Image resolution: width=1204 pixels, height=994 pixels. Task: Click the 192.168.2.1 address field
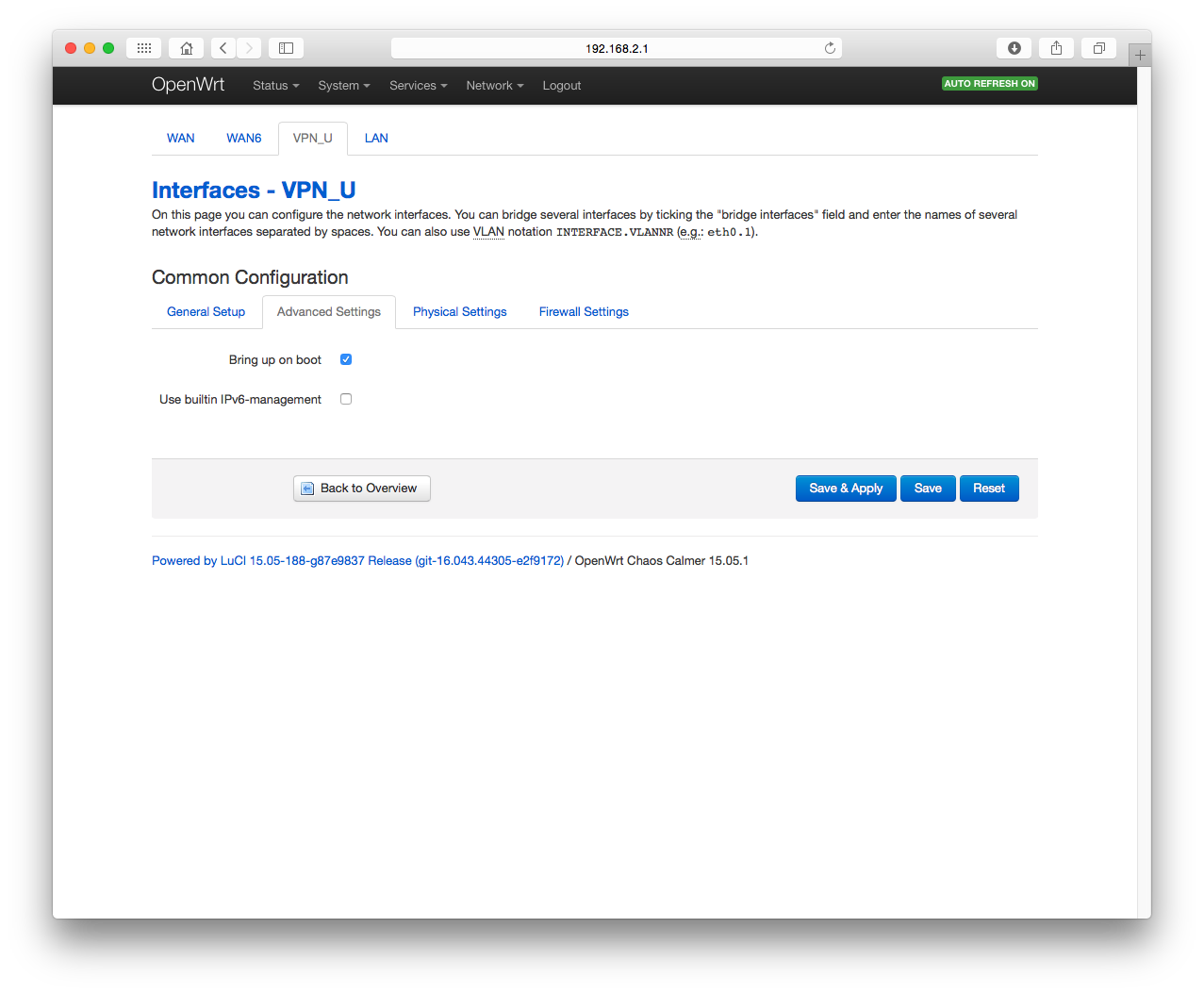[617, 48]
